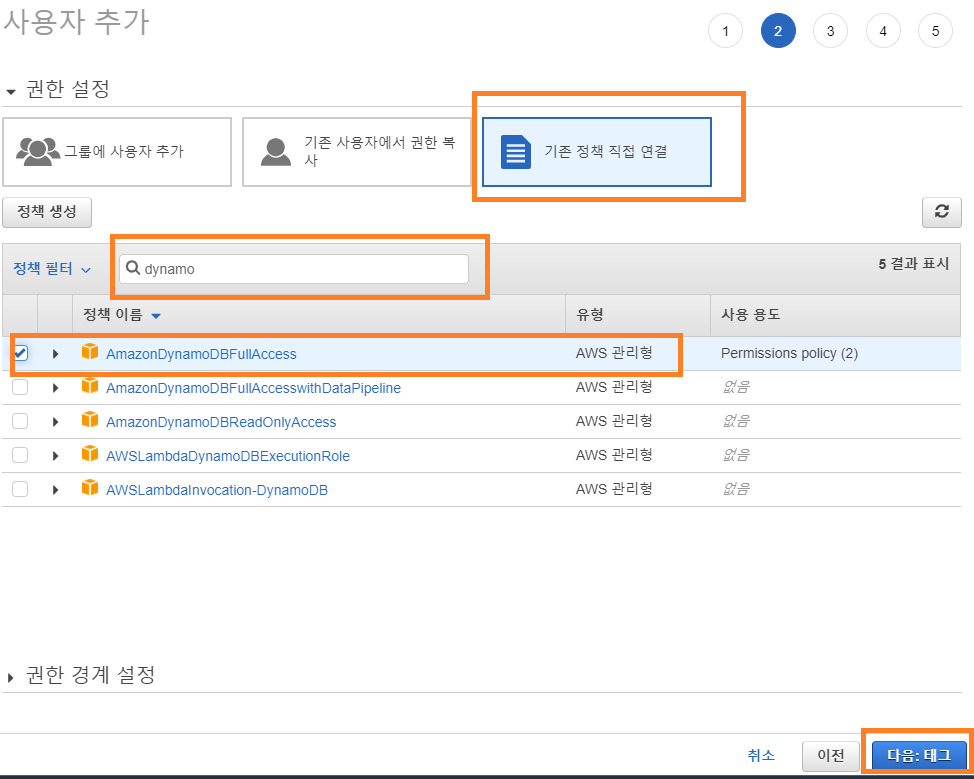Click the orange box icon beside AmazonDynamoDBReadOnlyAccess
The image size is (974, 779).
[x=90, y=421]
